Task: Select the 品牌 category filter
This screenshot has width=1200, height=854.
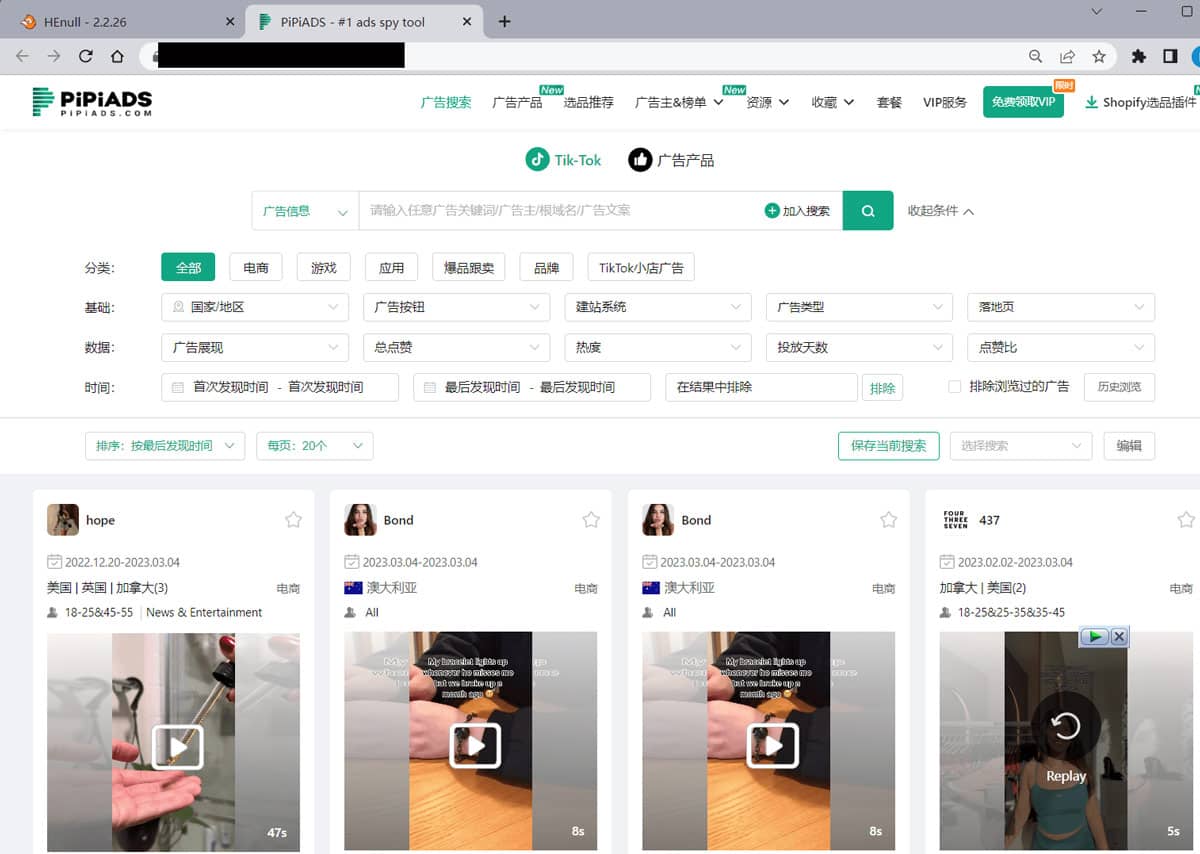Action: pos(546,267)
